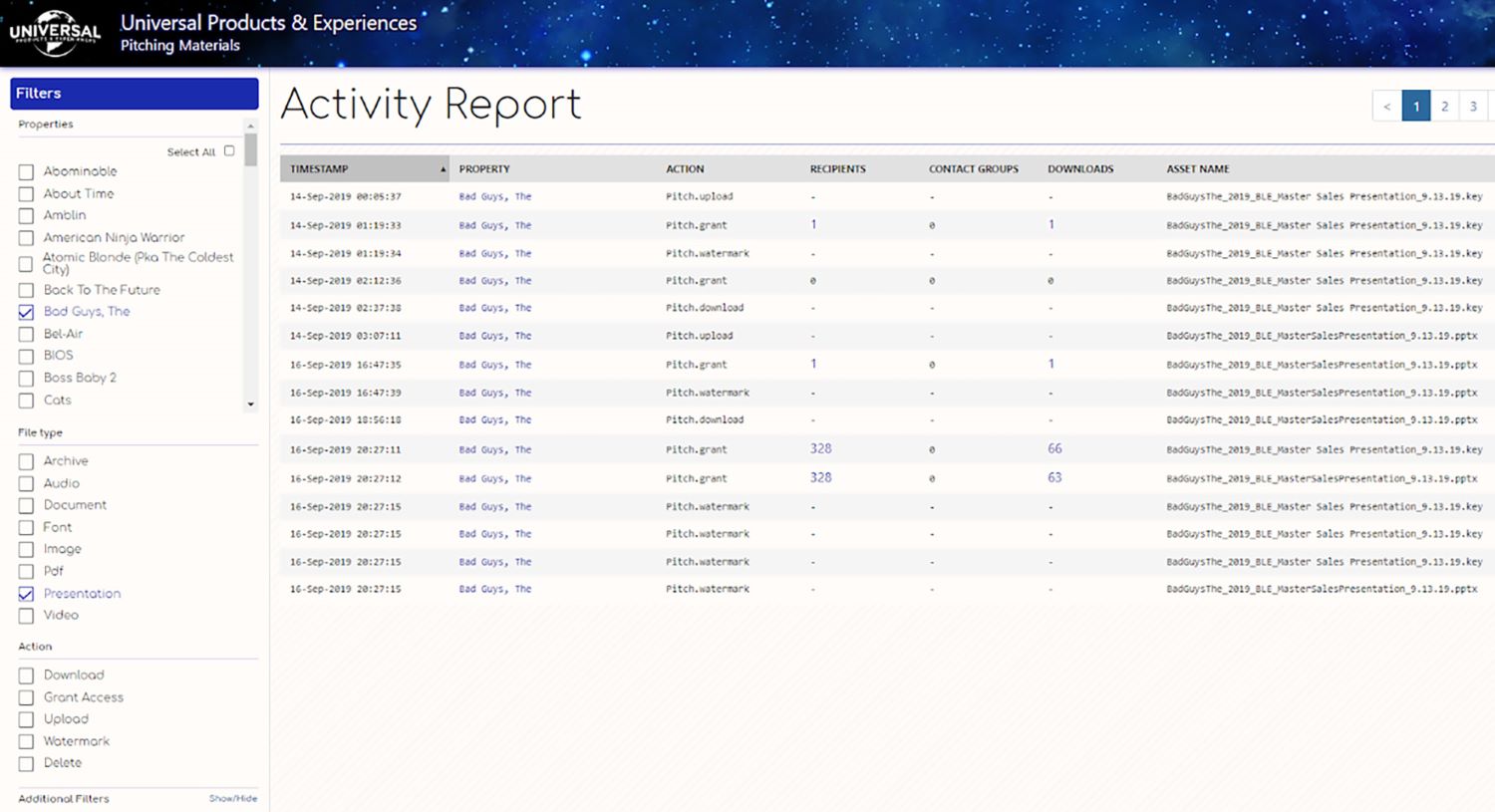Sort by Contact Groups column header

pyautogui.click(x=974, y=169)
